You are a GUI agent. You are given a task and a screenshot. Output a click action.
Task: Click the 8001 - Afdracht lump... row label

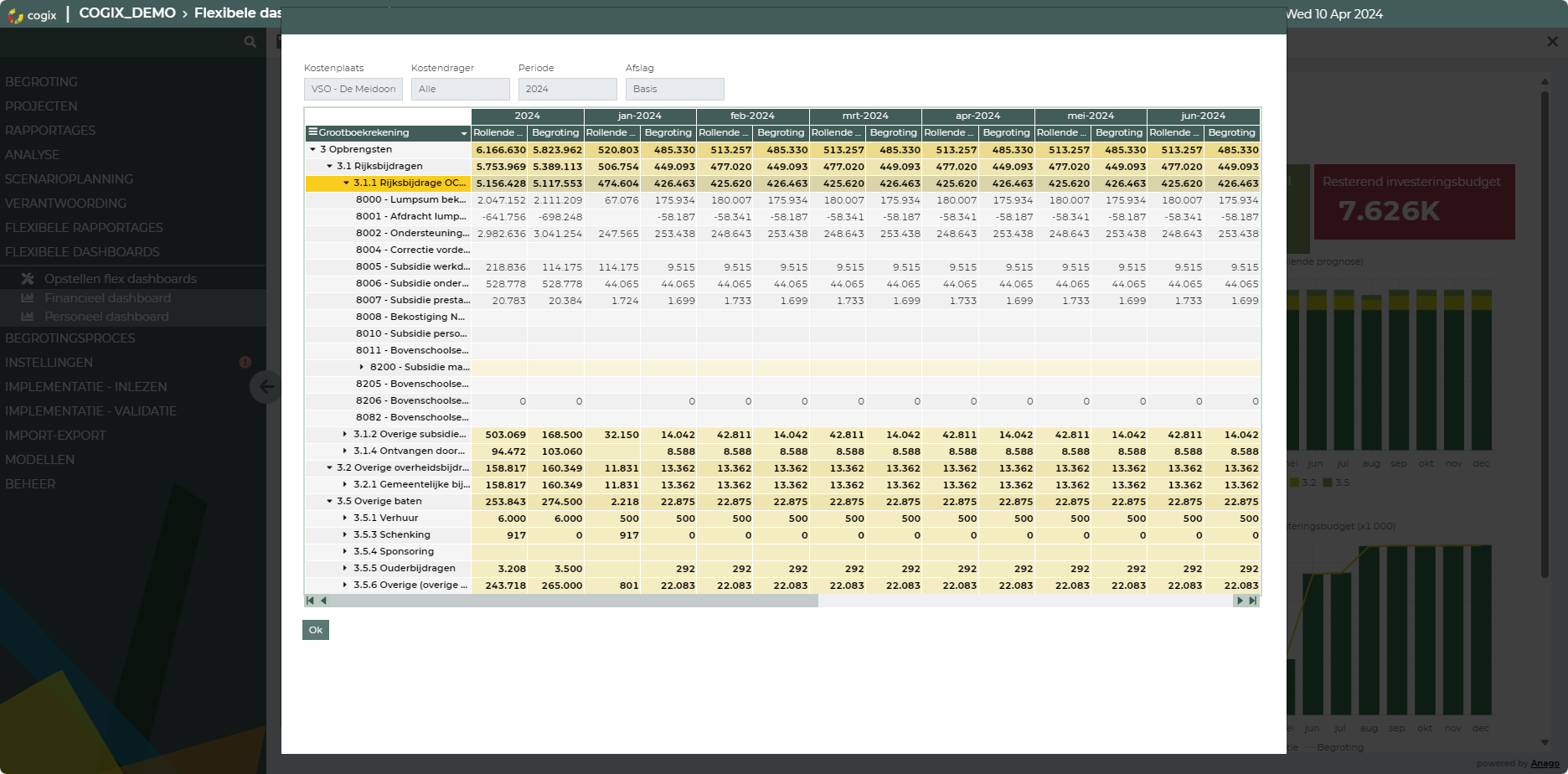(x=411, y=216)
